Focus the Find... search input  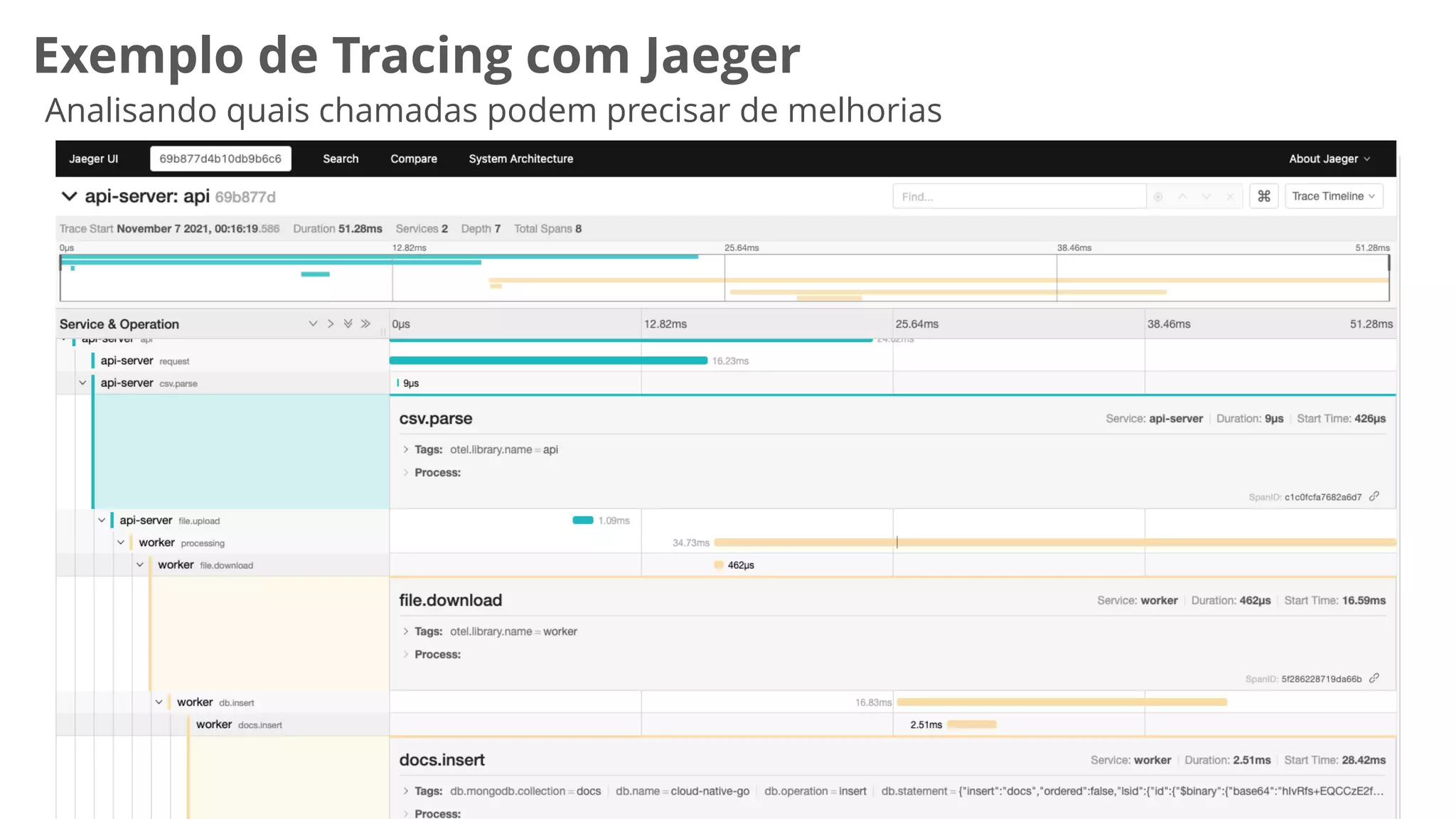[x=1019, y=196]
